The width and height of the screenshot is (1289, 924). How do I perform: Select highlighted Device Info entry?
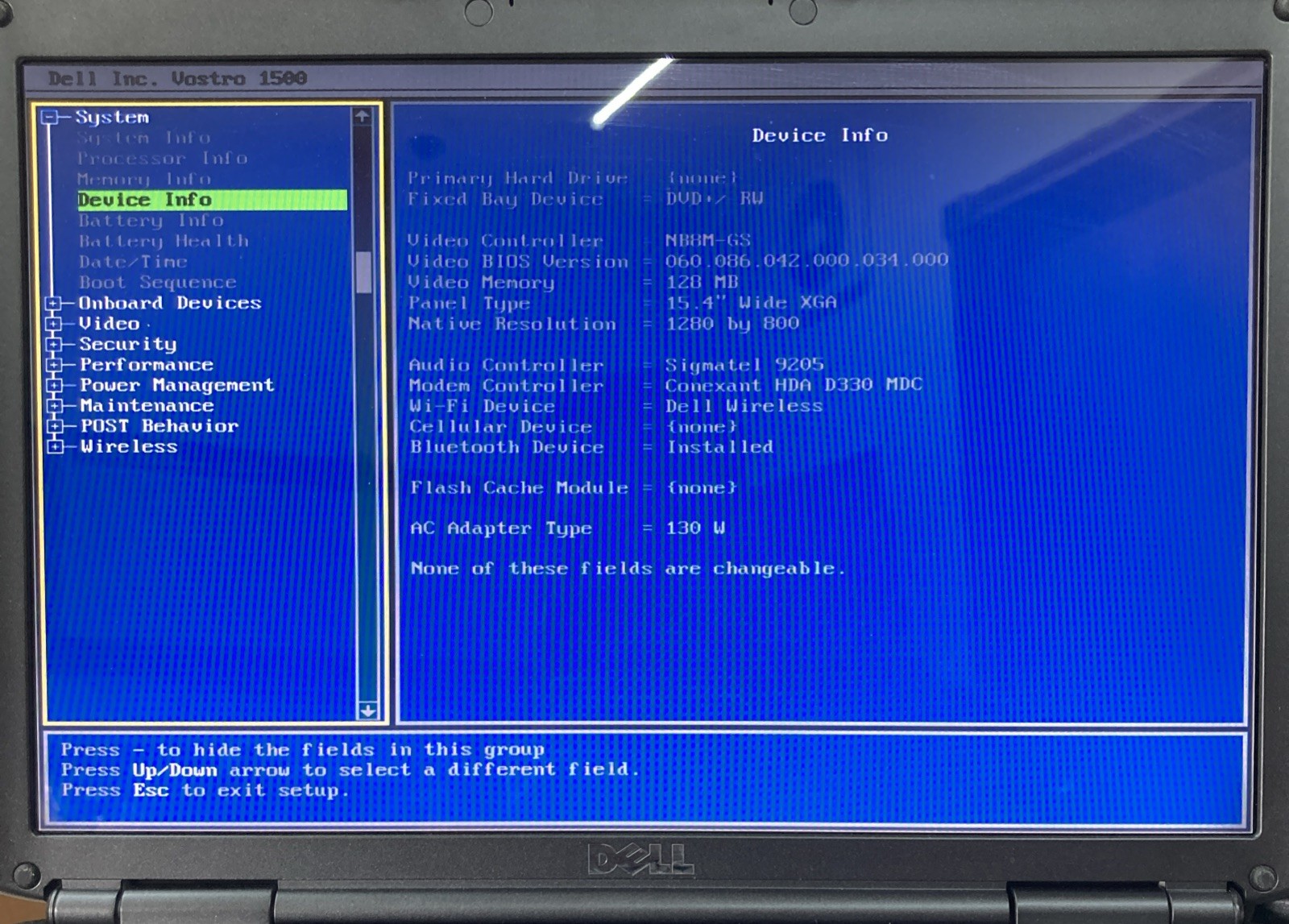(x=212, y=200)
